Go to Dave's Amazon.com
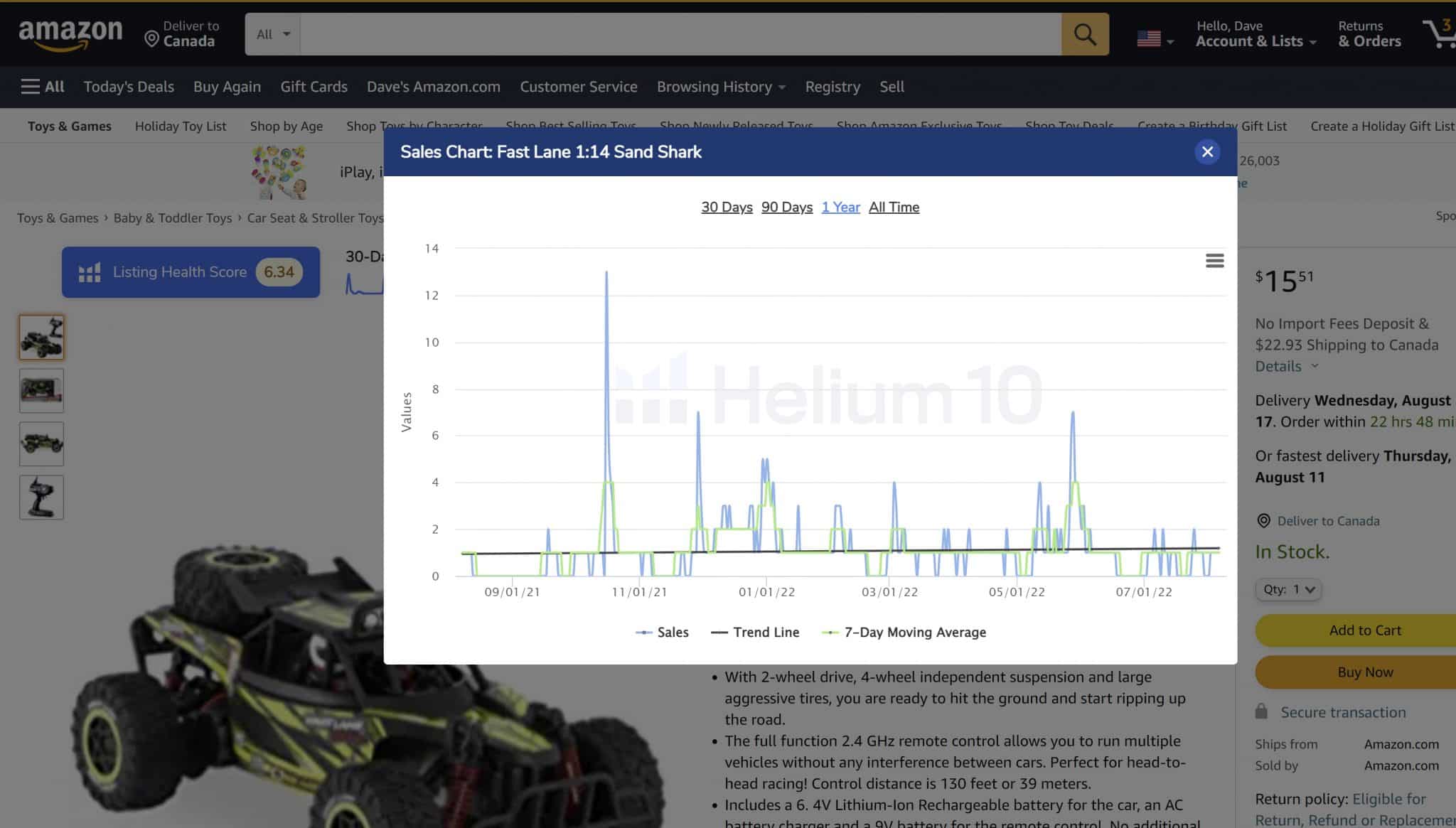 click(x=434, y=87)
